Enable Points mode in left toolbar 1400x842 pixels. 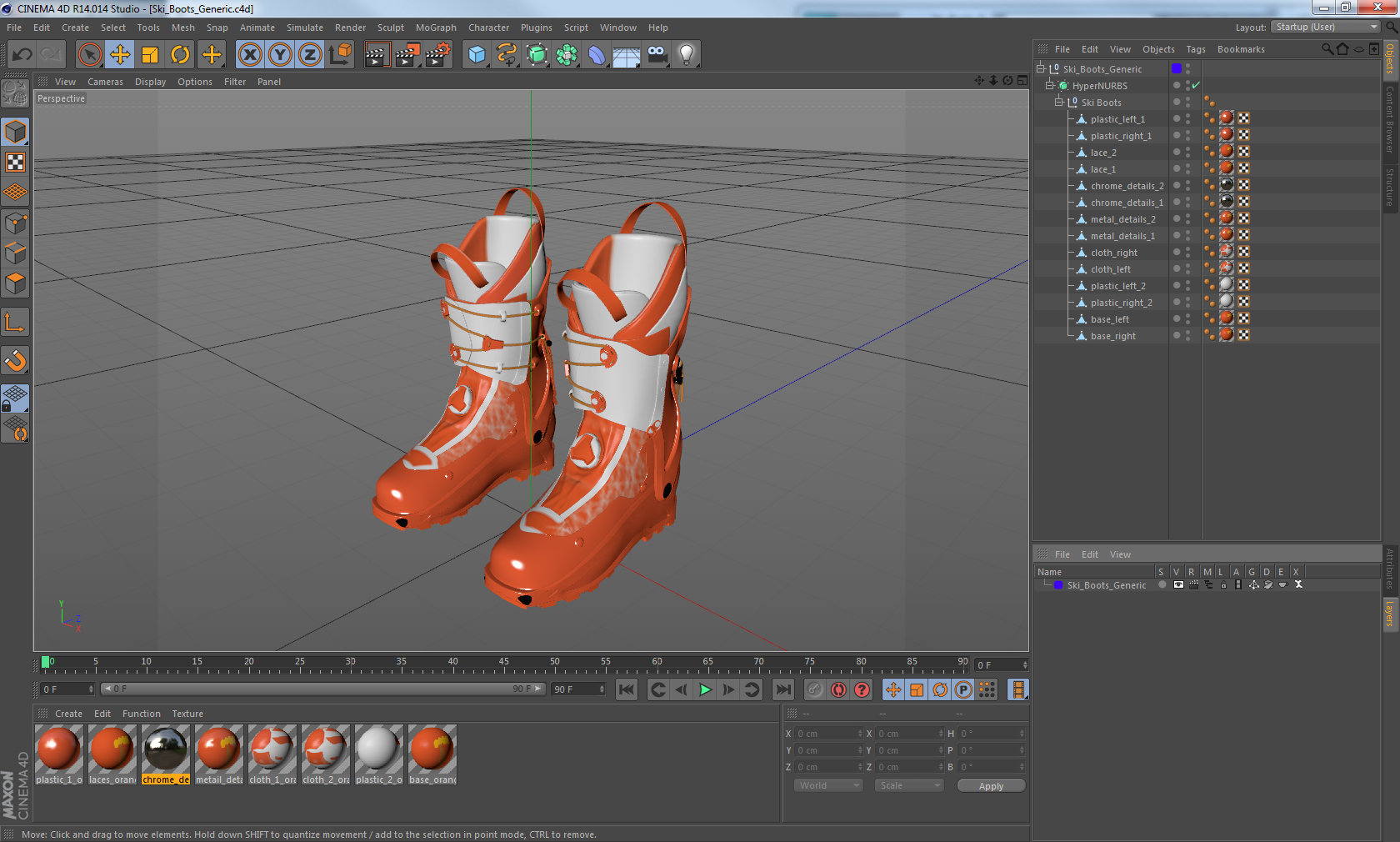coord(15,223)
